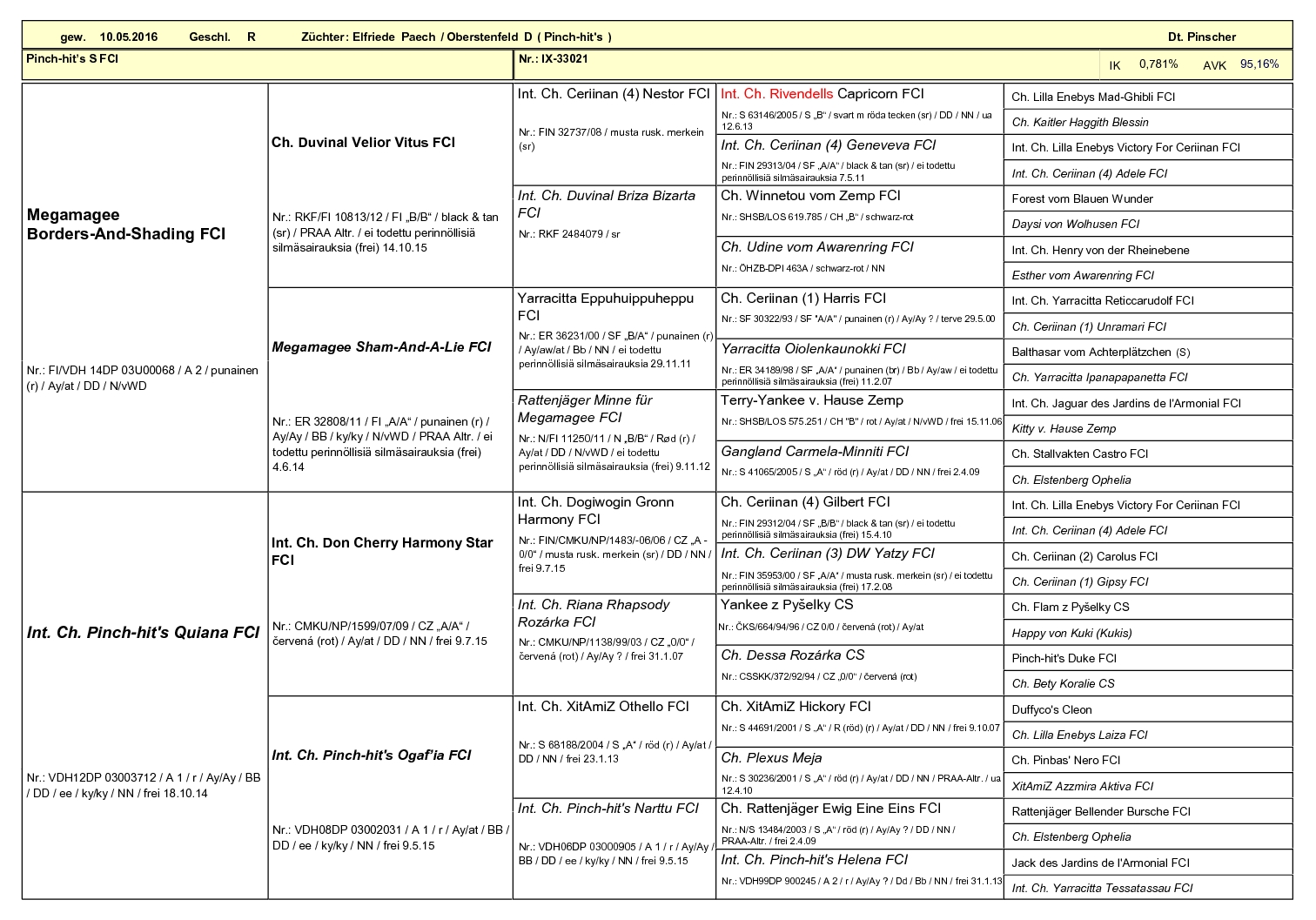
Task: Click "Ch. Ceriinan (1) Unramari FCI"
Action: 1090,327
